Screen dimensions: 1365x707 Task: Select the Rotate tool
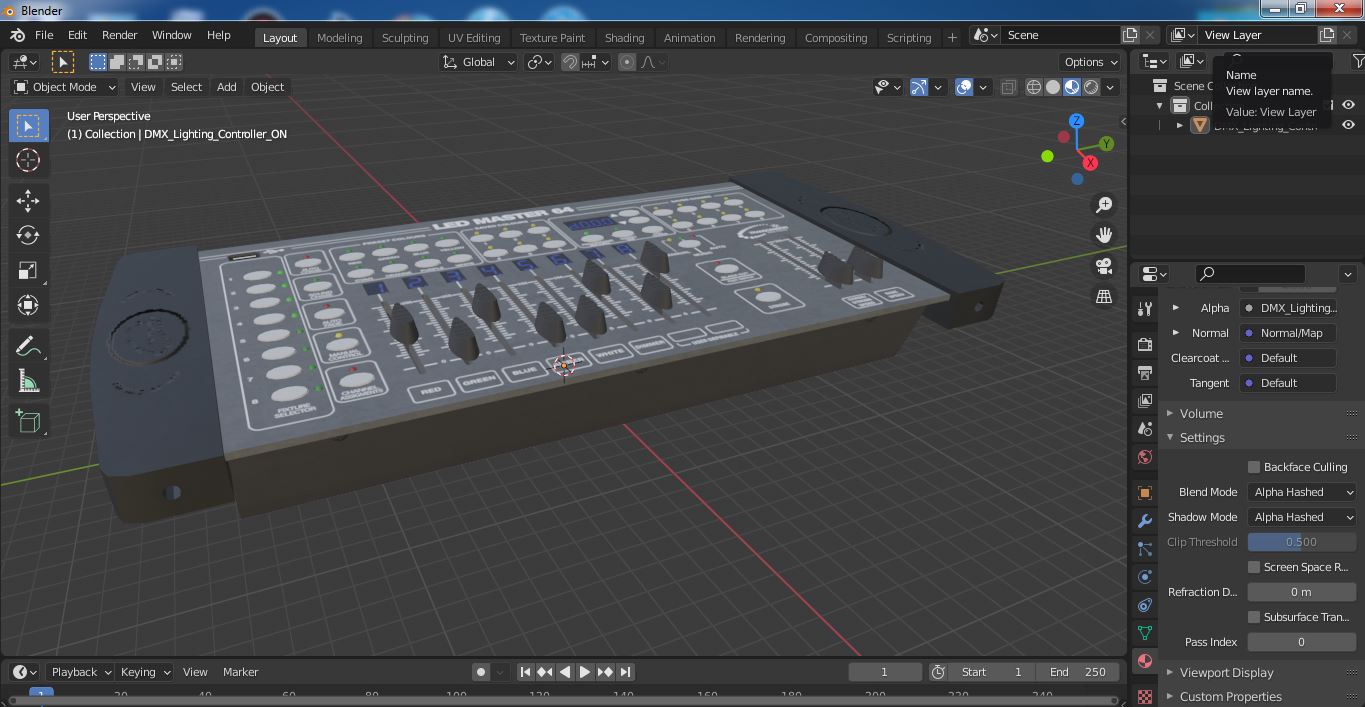[x=28, y=235]
